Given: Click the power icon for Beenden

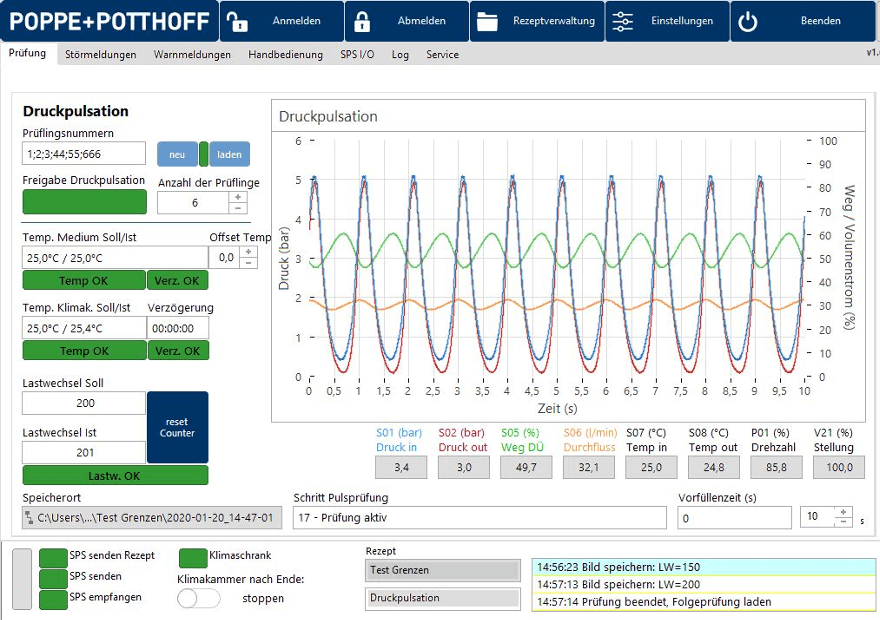Looking at the screenshot, I should (748, 21).
